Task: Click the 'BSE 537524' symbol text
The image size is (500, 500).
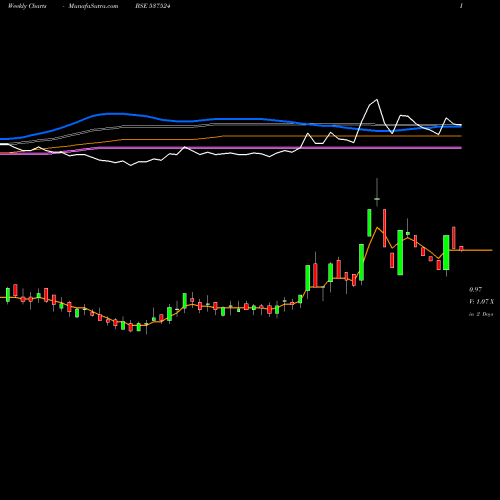Action: pos(153,6)
